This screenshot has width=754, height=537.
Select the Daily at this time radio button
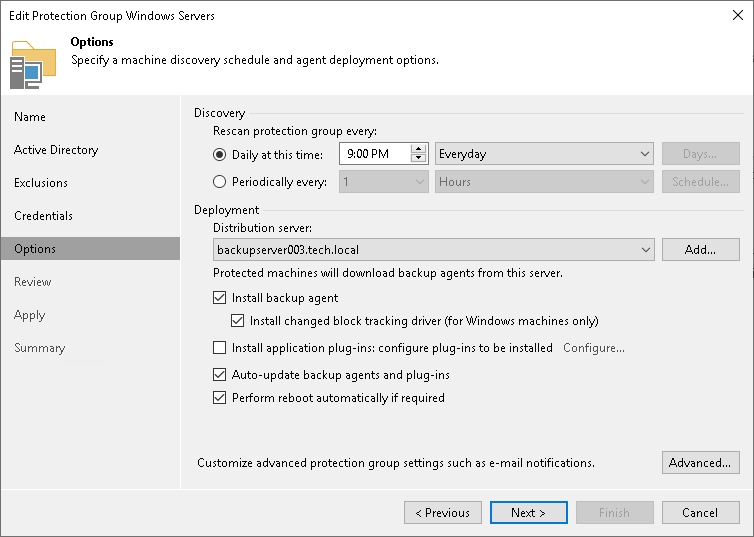(x=219, y=154)
